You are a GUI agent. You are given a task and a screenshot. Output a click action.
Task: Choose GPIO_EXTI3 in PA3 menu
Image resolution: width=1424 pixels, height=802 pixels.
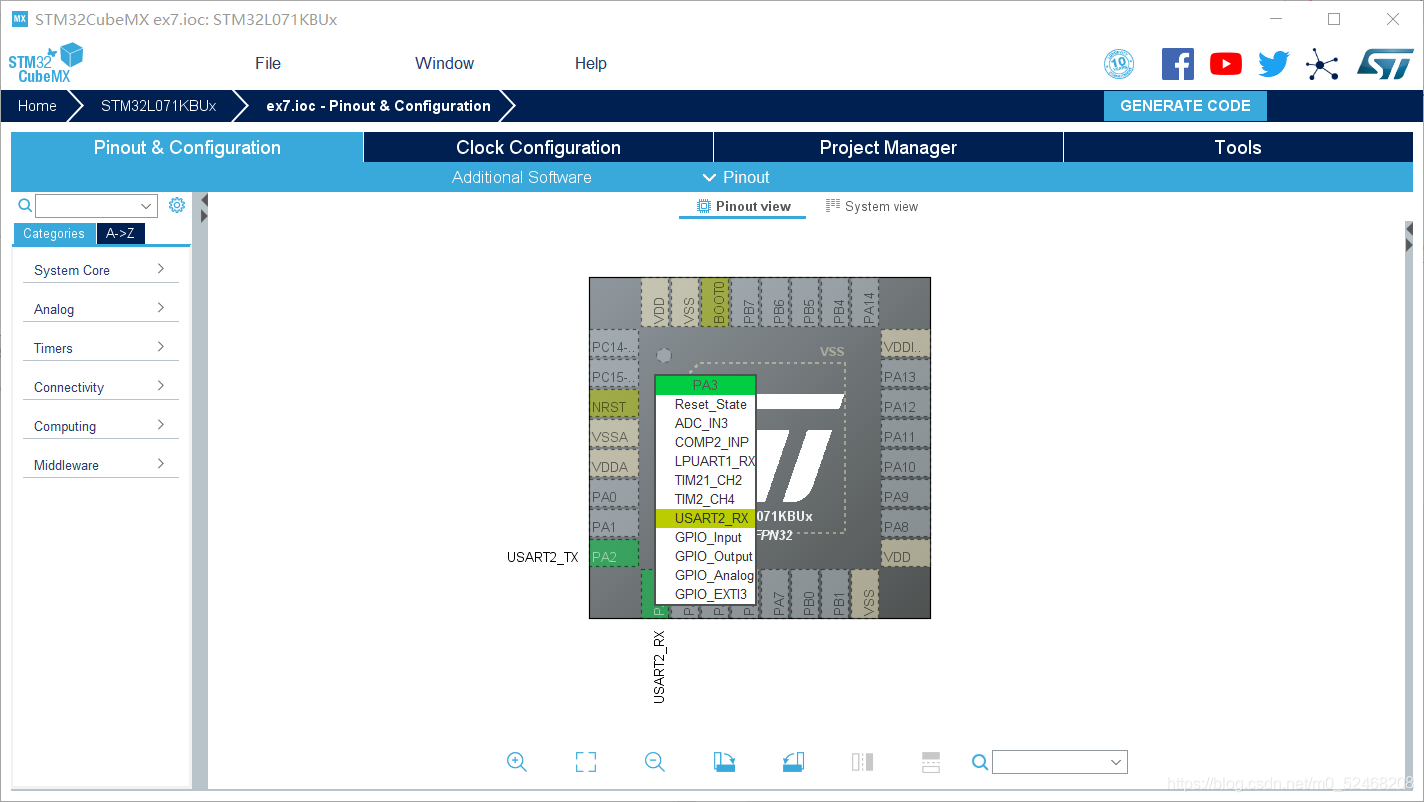tap(705, 594)
